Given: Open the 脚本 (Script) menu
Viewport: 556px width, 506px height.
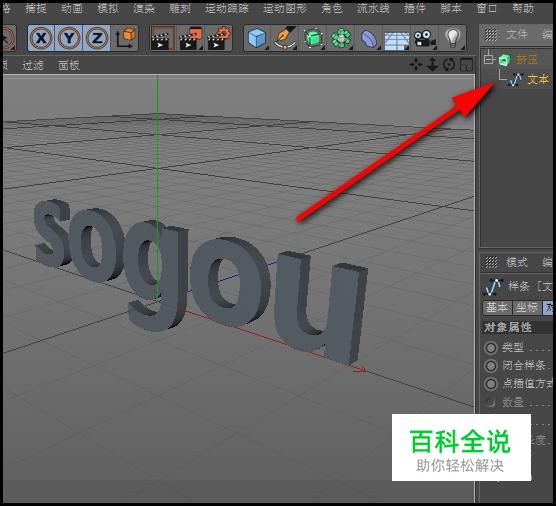Looking at the screenshot, I should pyautogui.click(x=451, y=9).
